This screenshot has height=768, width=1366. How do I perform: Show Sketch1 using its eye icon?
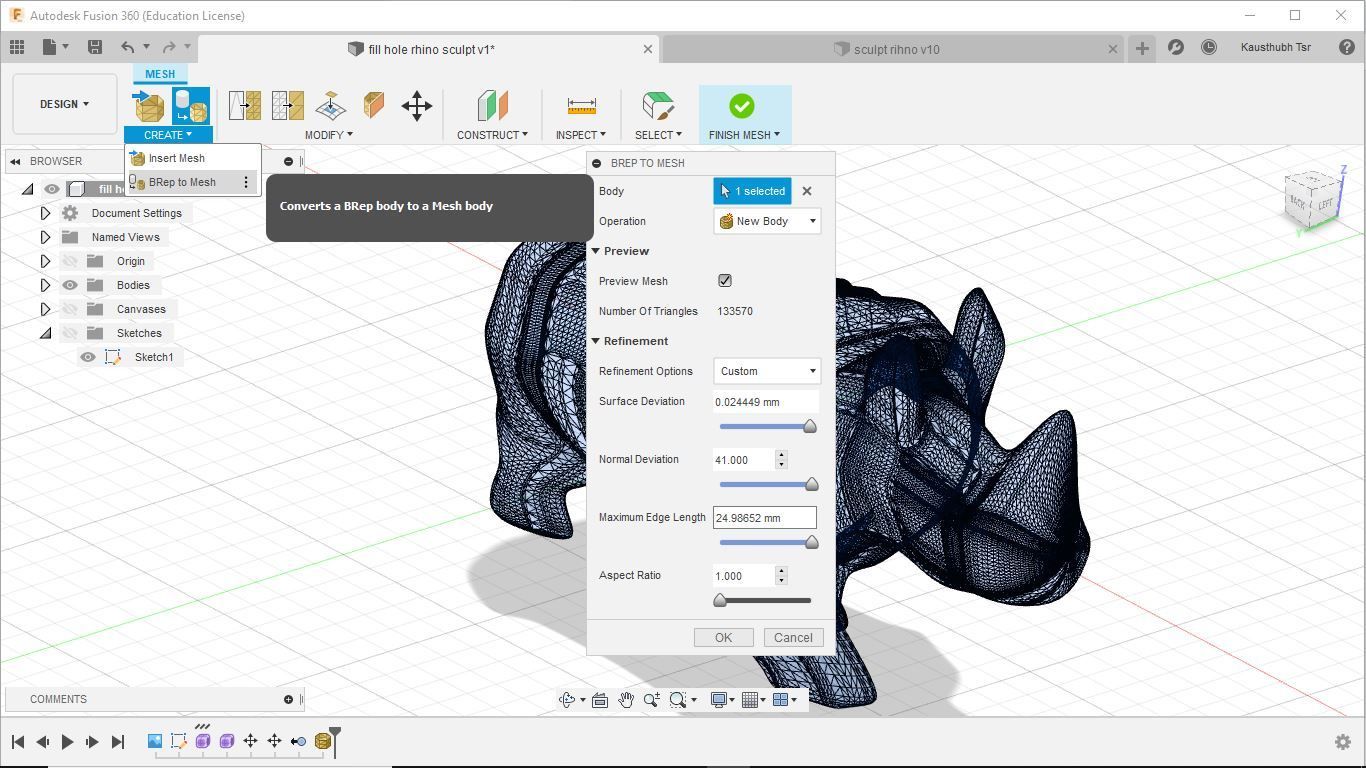[88, 357]
